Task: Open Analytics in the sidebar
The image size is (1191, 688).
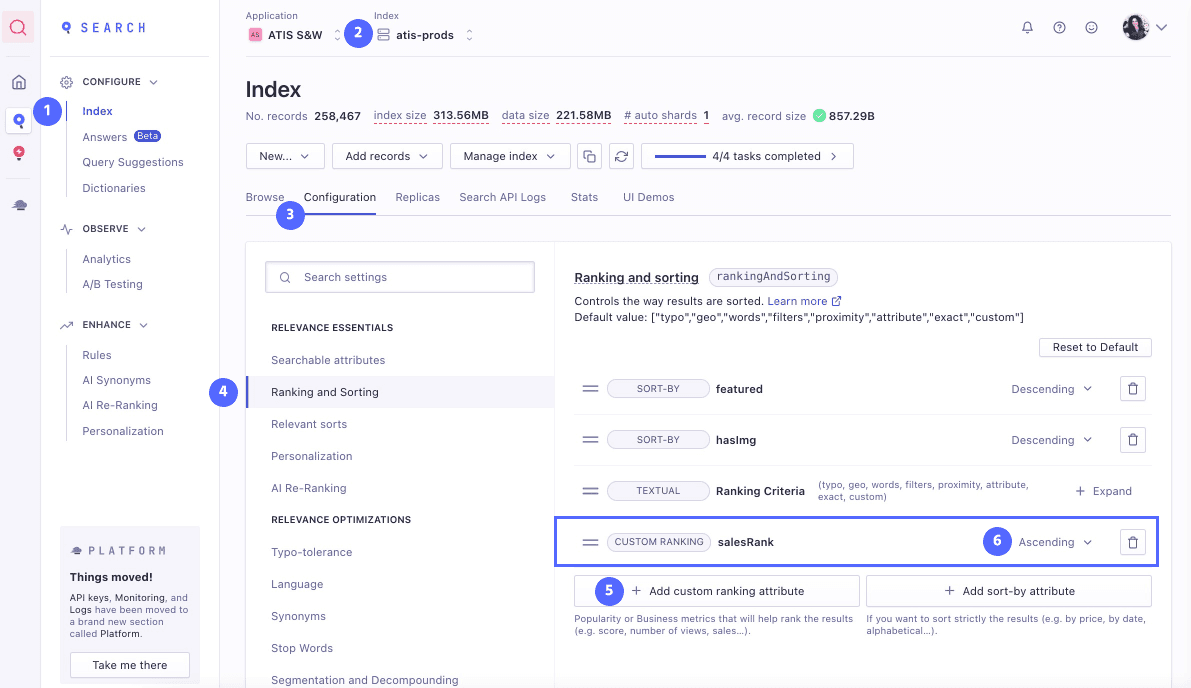Action: [x=106, y=259]
